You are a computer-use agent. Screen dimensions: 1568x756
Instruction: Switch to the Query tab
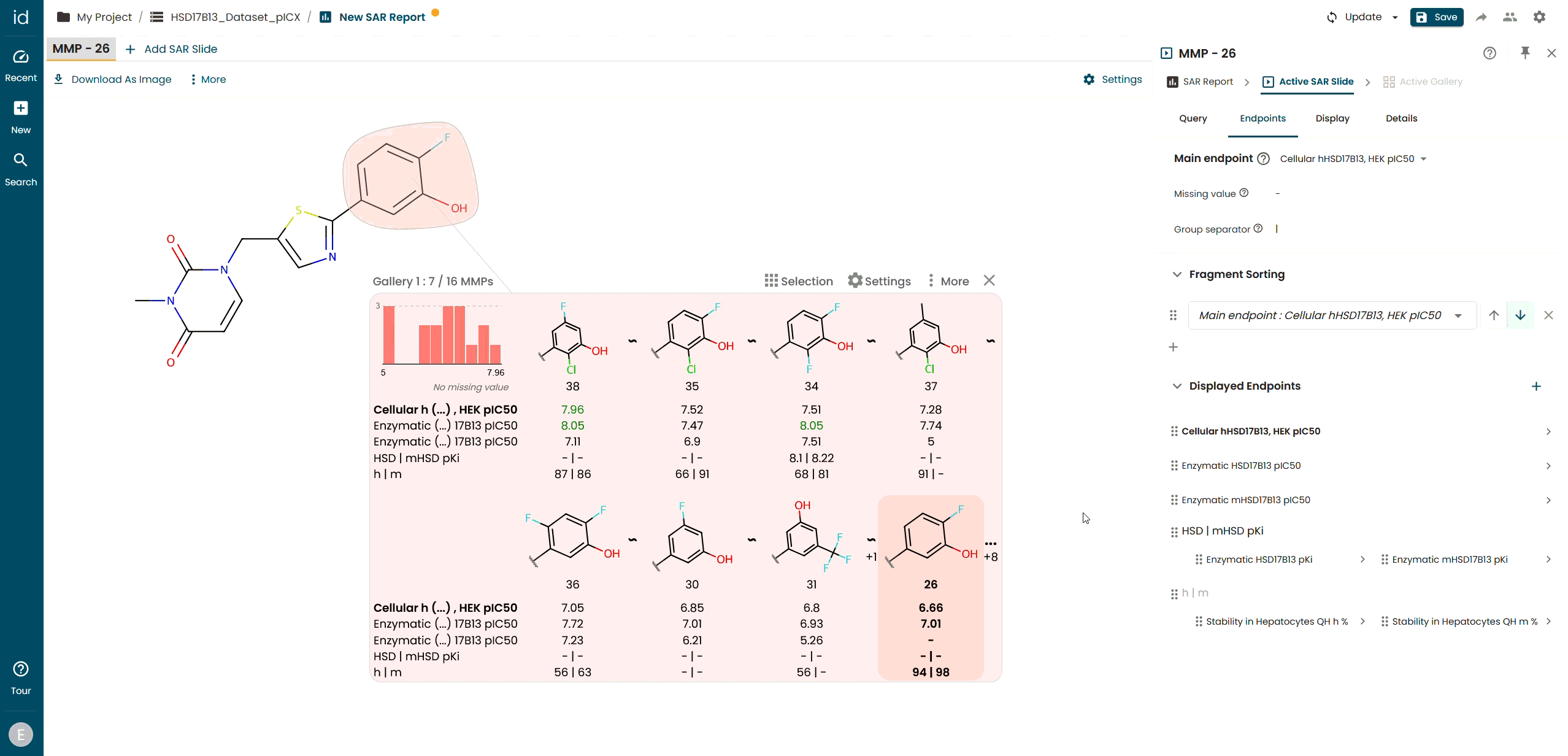(x=1193, y=118)
